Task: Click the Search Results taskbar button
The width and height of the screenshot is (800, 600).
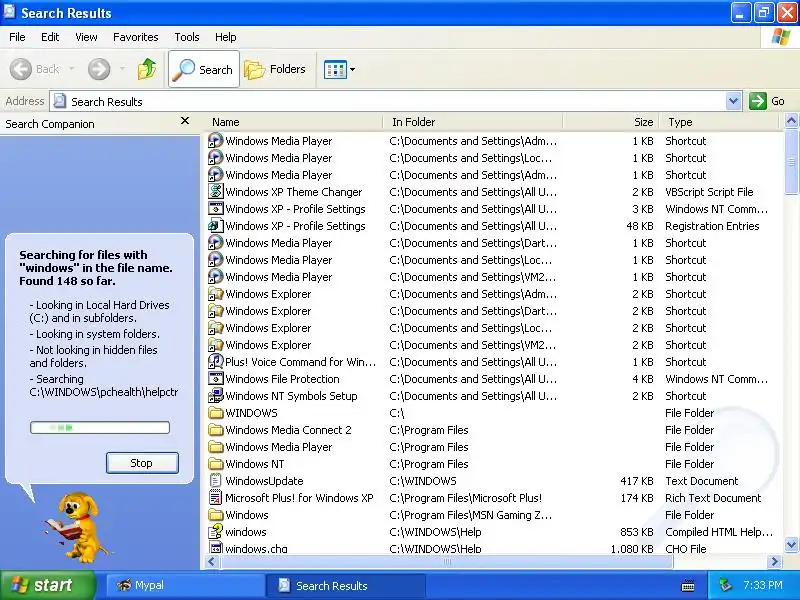Action: (x=346, y=585)
